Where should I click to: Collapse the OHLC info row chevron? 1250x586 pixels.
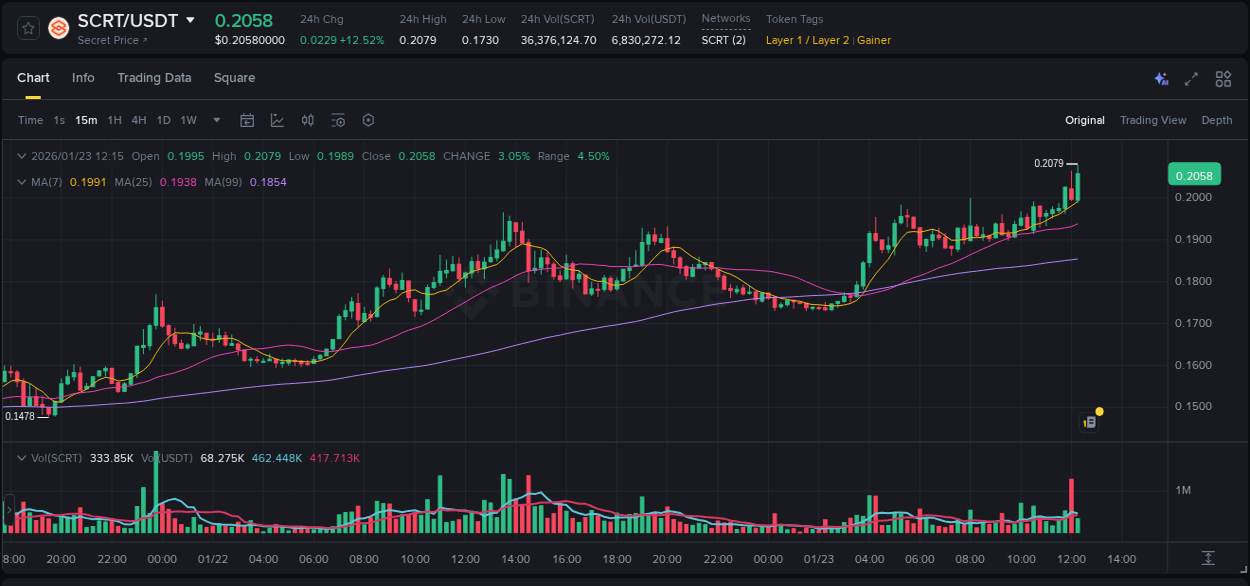(x=22, y=156)
